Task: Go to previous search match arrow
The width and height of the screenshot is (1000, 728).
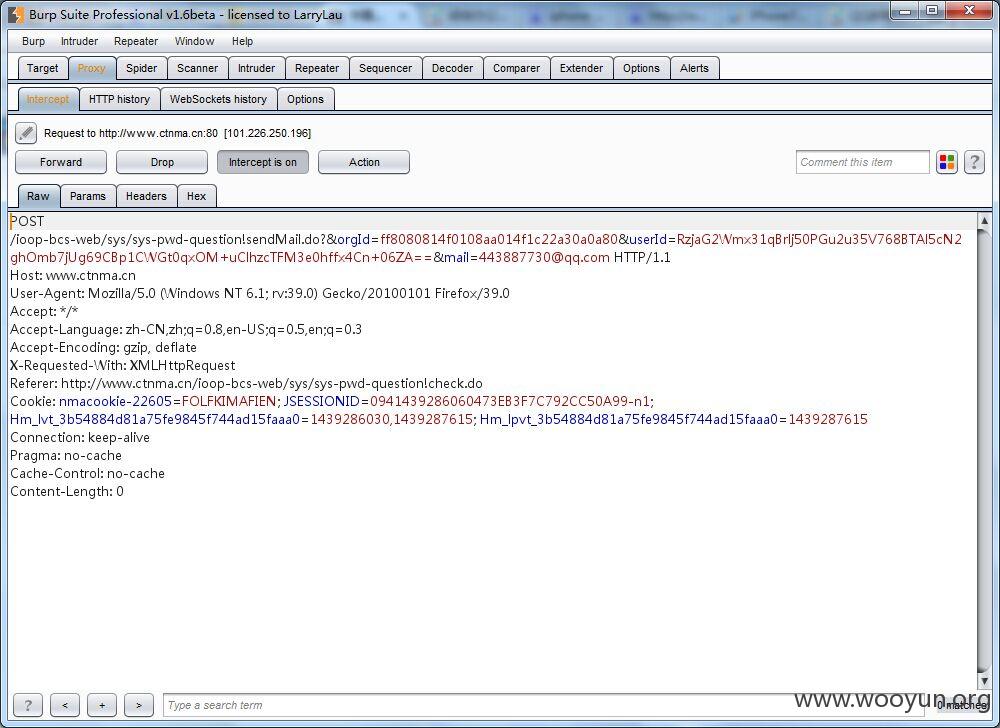Action: (64, 705)
